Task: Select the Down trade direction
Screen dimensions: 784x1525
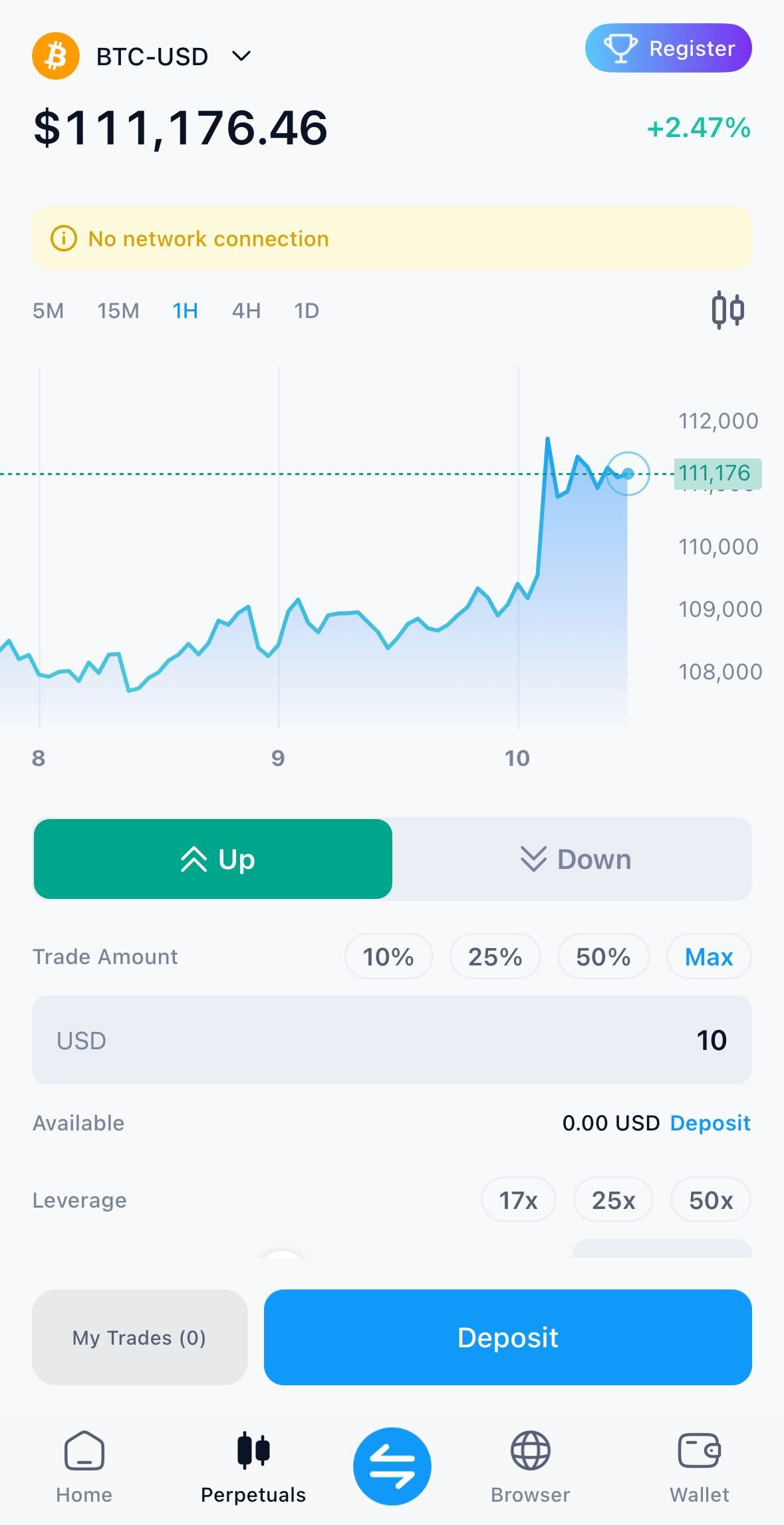Action: (x=573, y=859)
